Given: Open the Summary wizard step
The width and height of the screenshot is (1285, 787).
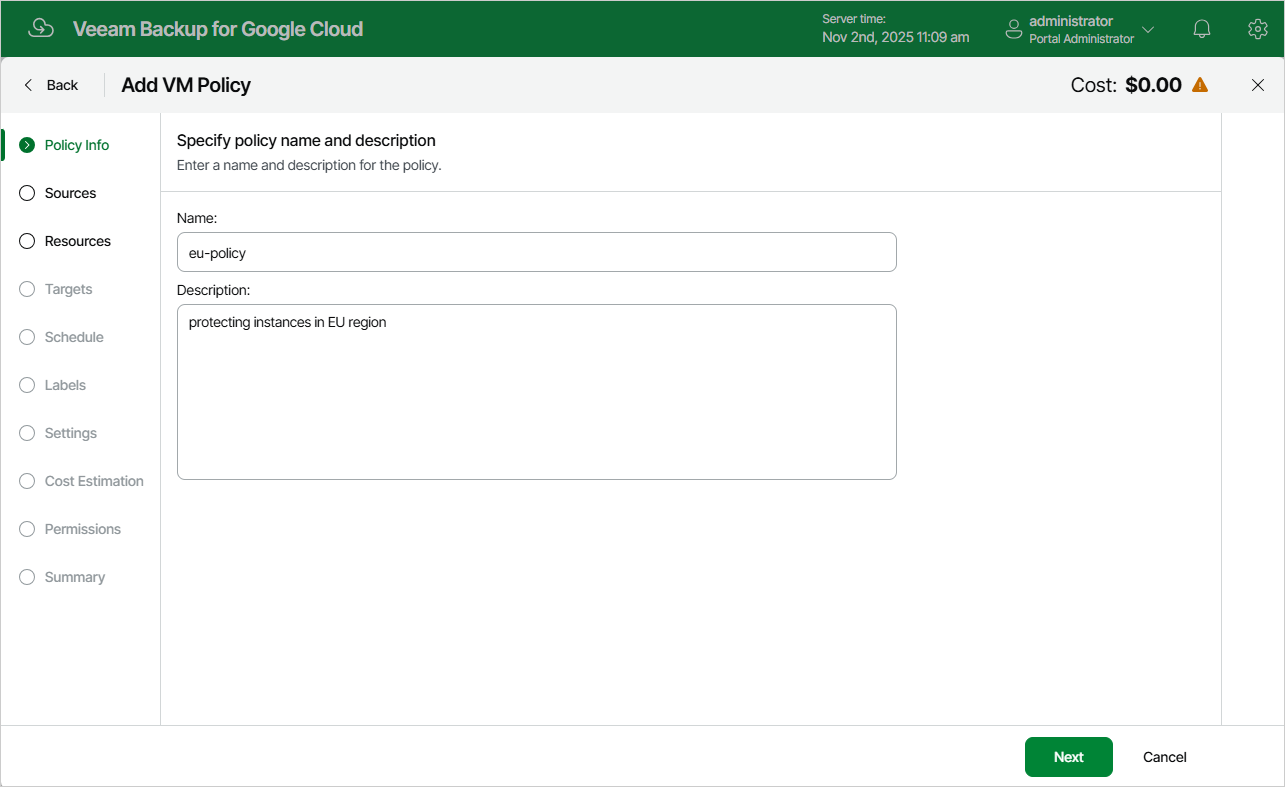Looking at the screenshot, I should point(75,577).
